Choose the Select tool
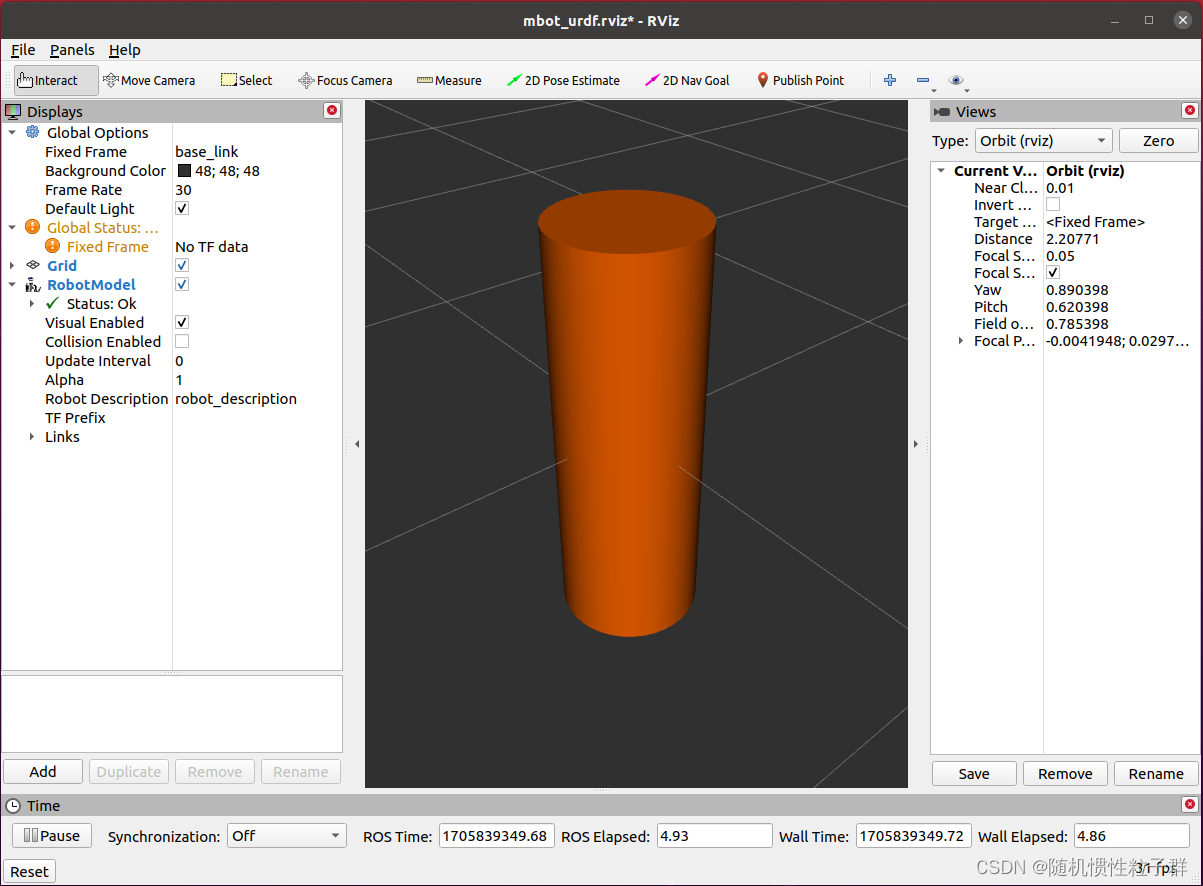1203x886 pixels. [x=246, y=80]
